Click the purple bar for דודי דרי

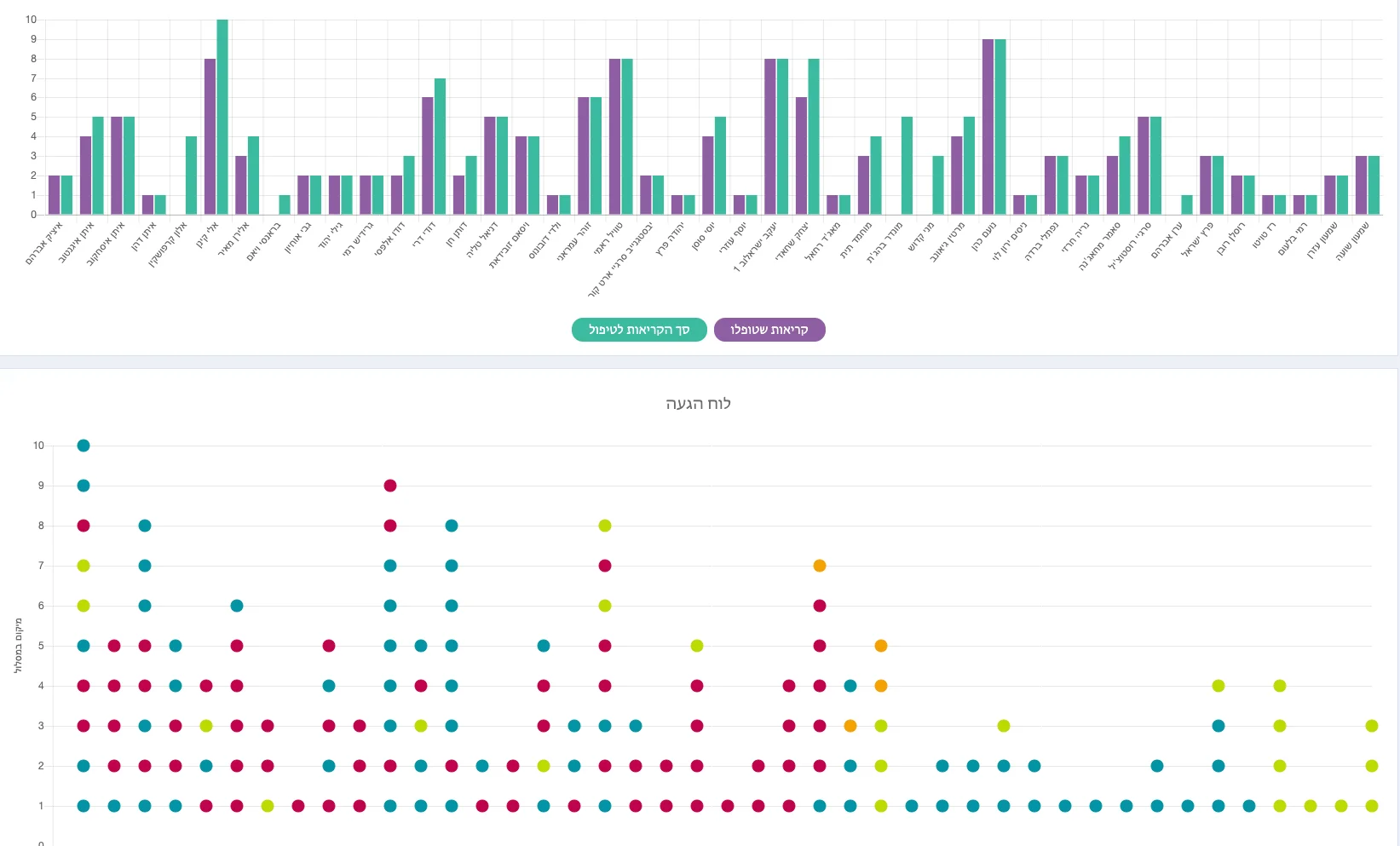point(428,156)
